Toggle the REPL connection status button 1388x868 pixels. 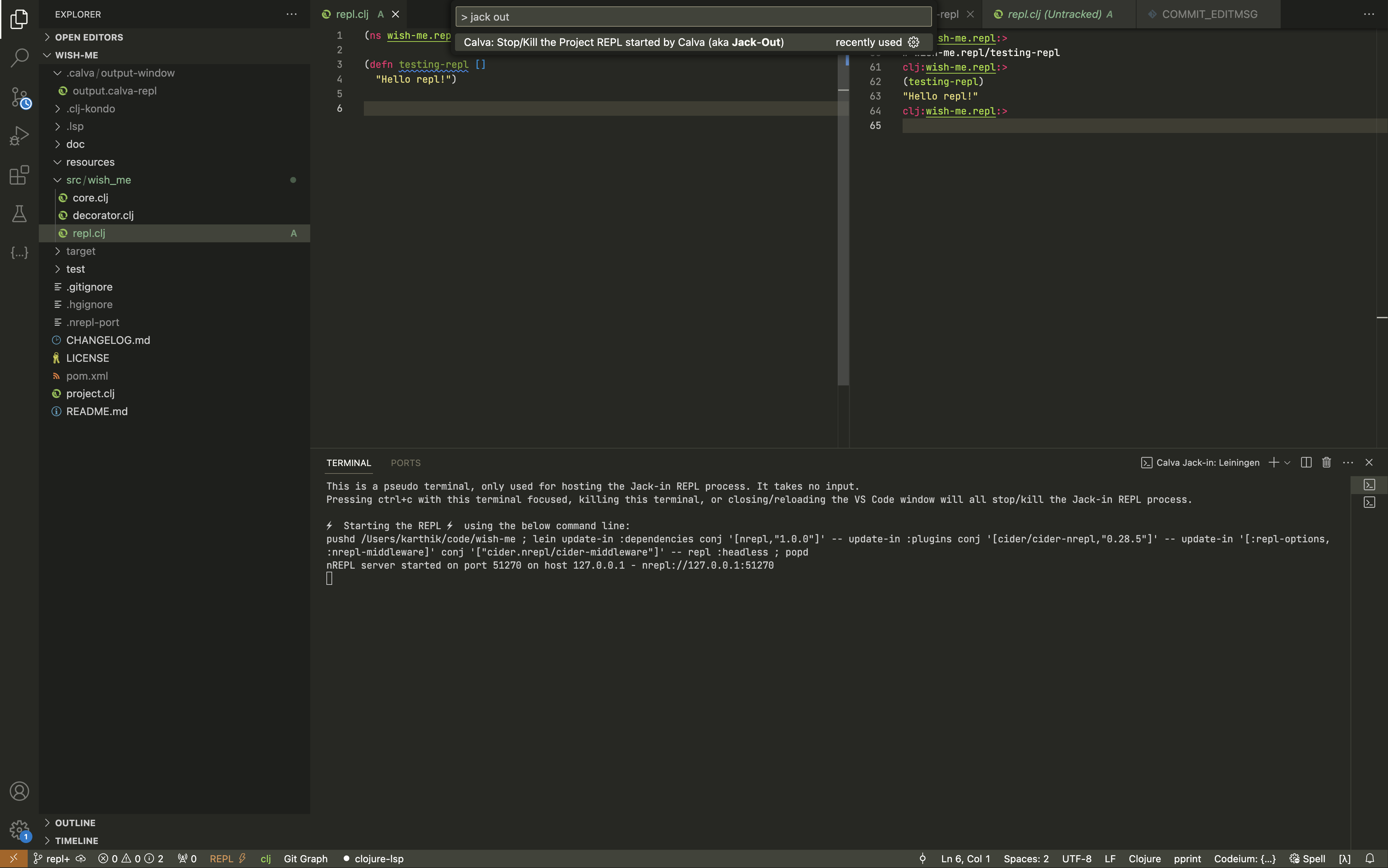(x=227, y=859)
